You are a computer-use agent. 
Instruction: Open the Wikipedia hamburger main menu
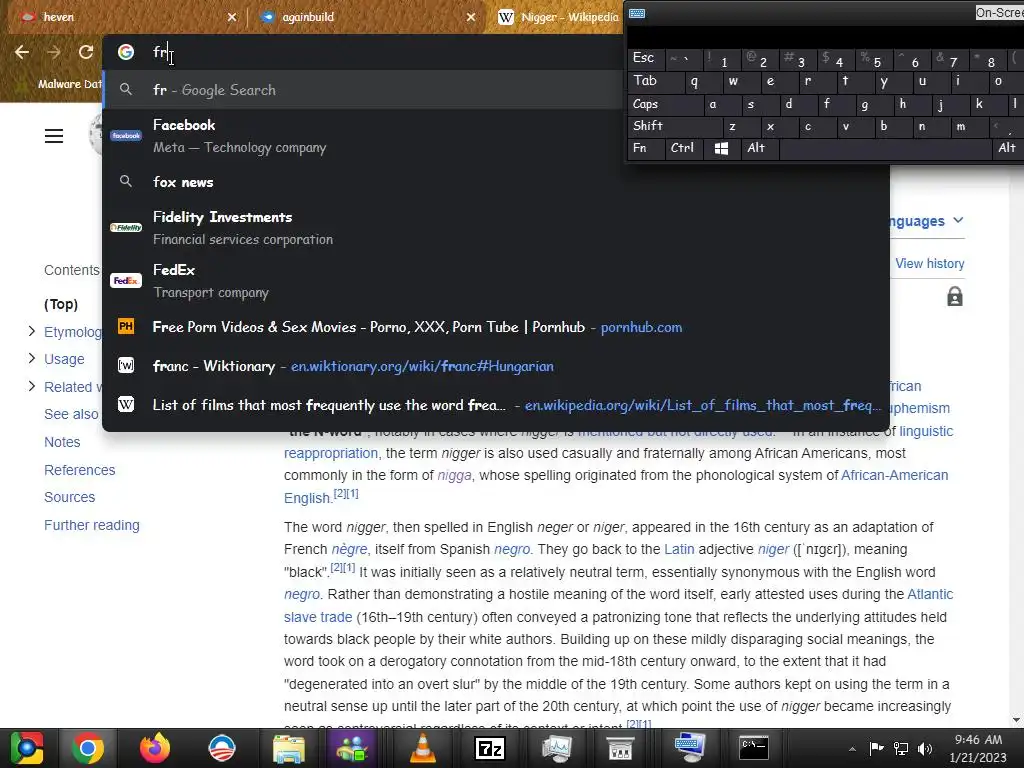pyautogui.click(x=54, y=136)
